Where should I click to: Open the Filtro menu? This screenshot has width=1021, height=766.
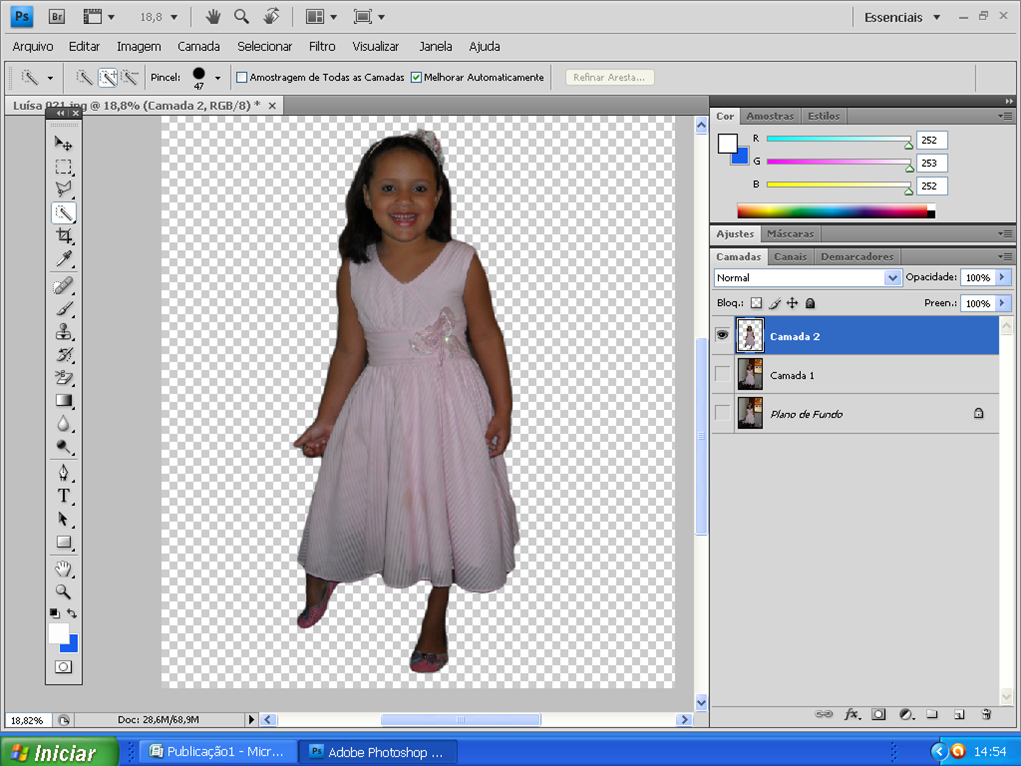tap(322, 46)
